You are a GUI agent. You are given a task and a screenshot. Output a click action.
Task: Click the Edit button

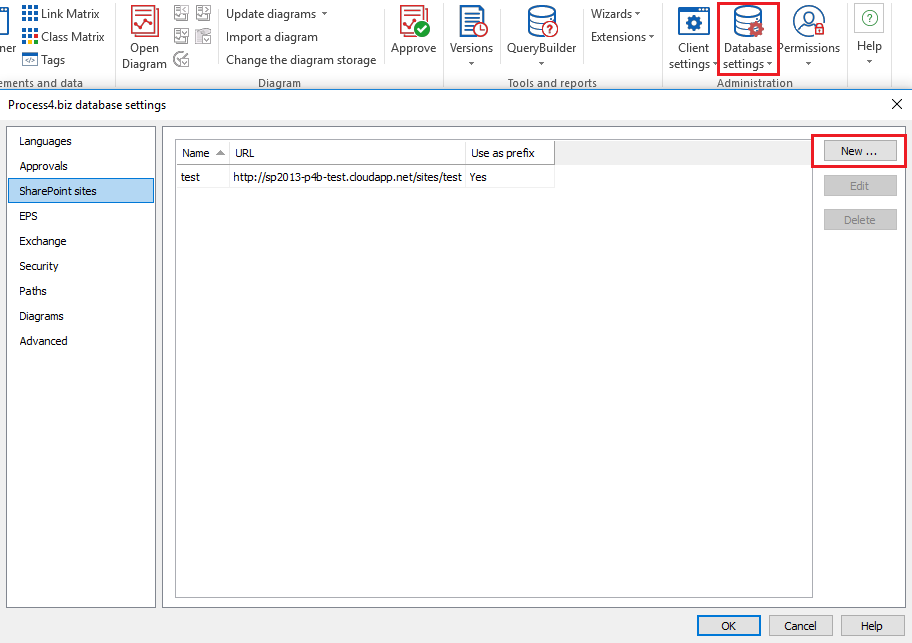(x=860, y=186)
